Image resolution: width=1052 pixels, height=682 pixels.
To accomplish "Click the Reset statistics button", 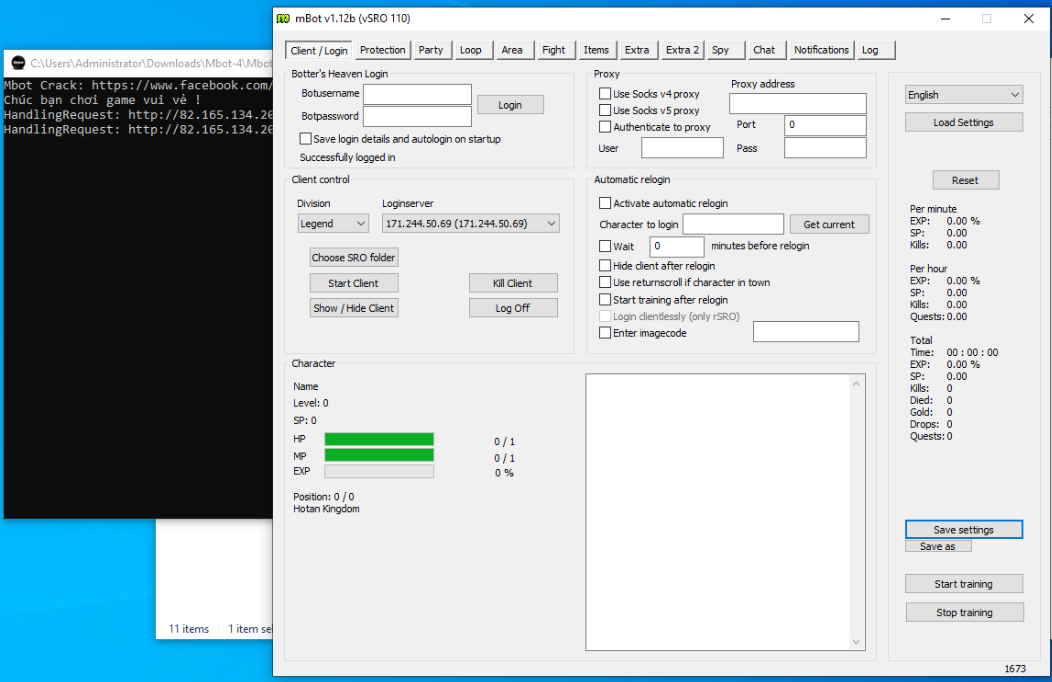I will click(x=965, y=180).
